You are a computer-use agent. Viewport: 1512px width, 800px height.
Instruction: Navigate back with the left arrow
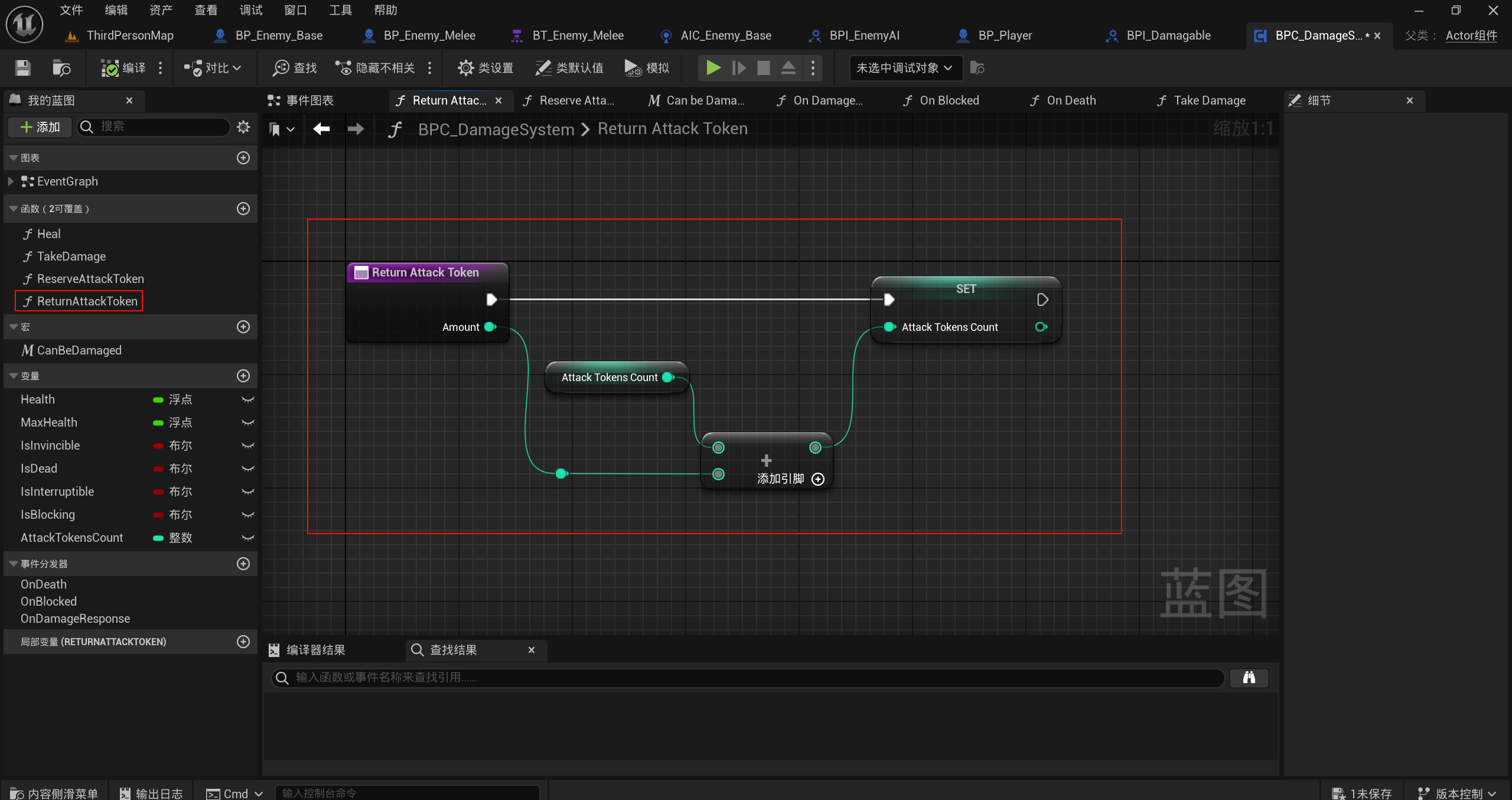[x=321, y=129]
